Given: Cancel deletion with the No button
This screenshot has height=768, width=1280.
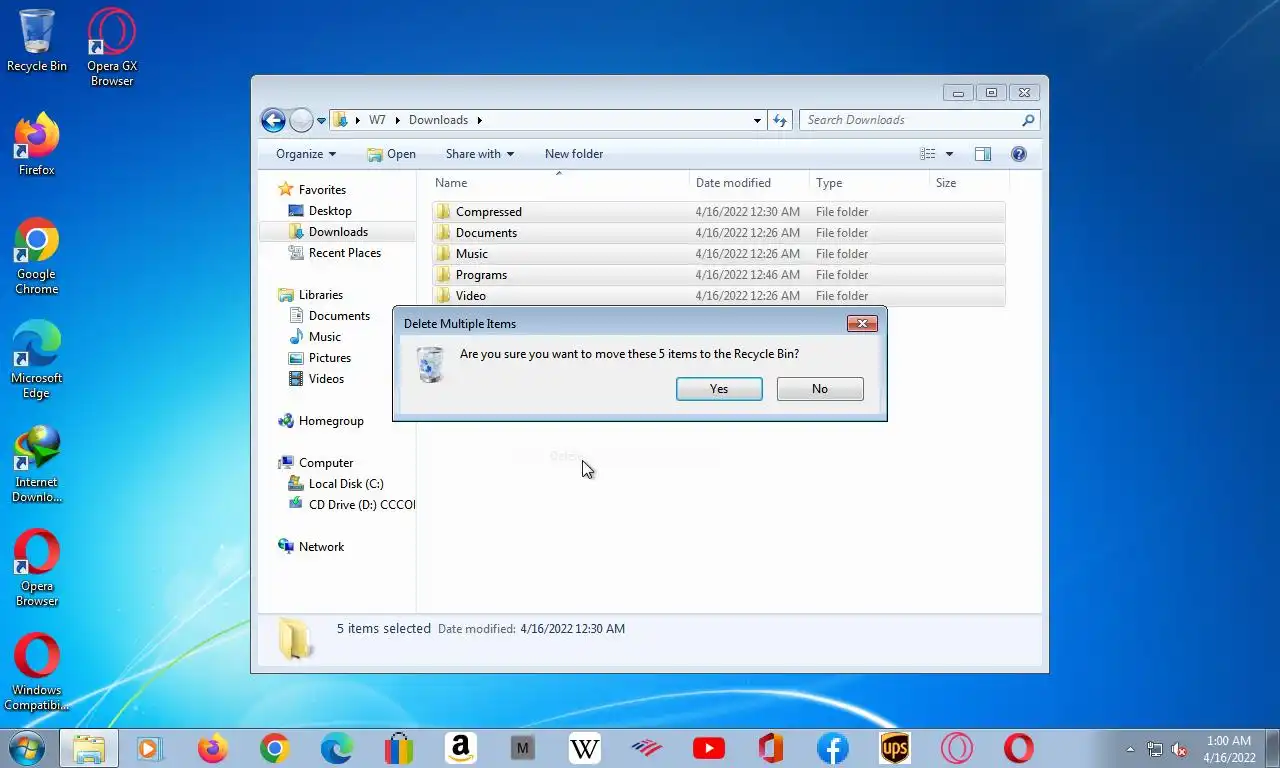Looking at the screenshot, I should [x=820, y=389].
